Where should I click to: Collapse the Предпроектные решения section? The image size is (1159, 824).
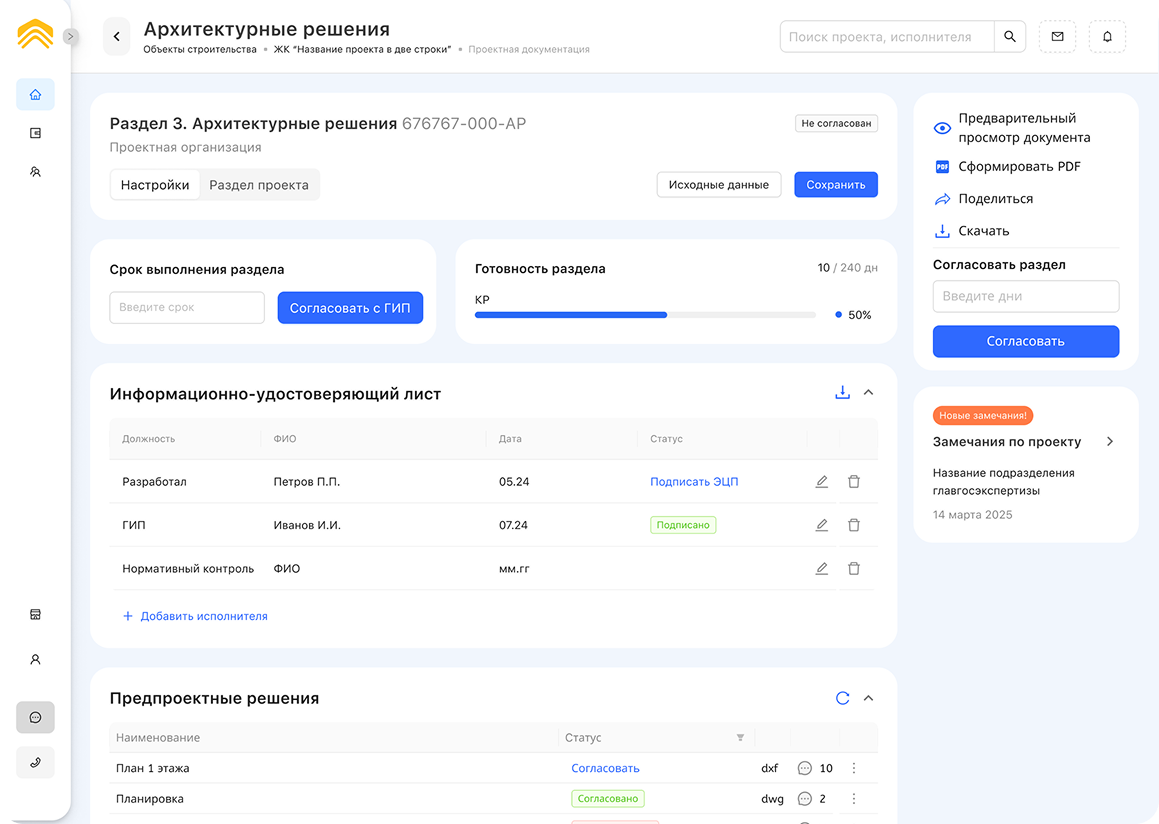868,698
